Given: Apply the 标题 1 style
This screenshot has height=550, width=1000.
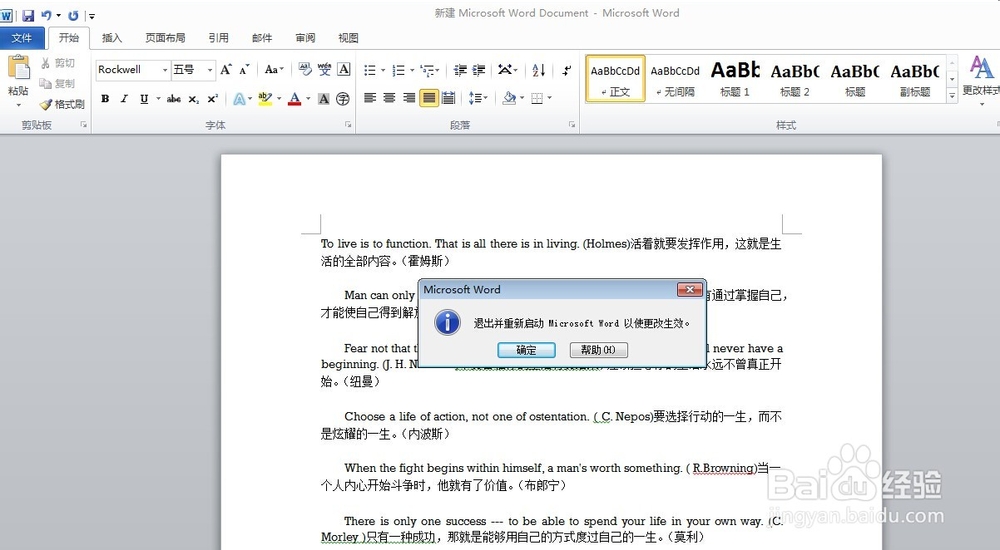Looking at the screenshot, I should (735, 79).
